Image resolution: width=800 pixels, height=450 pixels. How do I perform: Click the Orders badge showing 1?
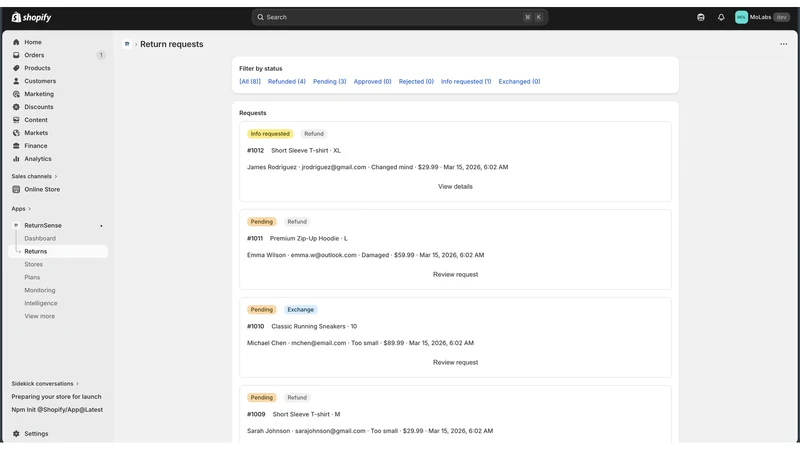tap(101, 55)
